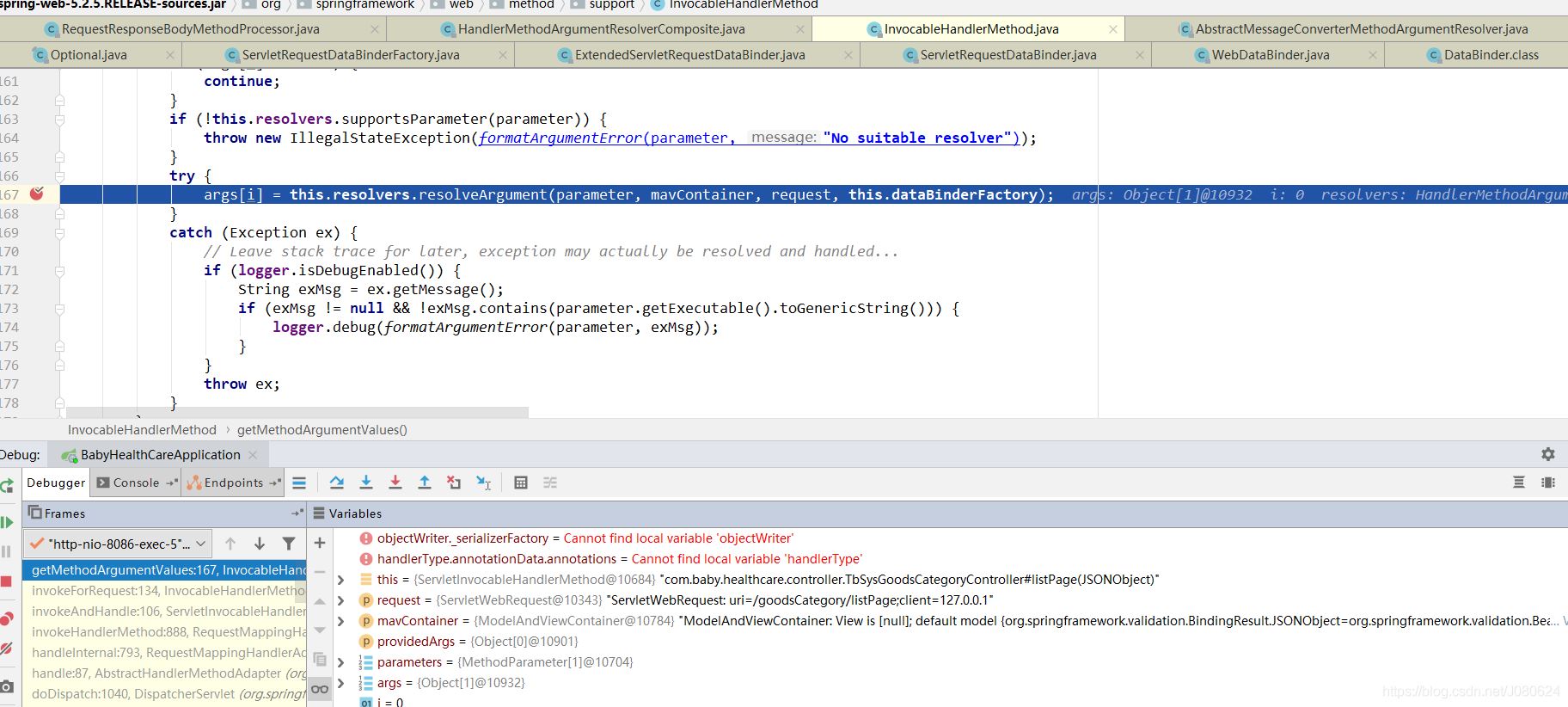Open the WebDataBinder.java editor tab
Screen dimensions: 1568x707
pyautogui.click(x=1270, y=55)
